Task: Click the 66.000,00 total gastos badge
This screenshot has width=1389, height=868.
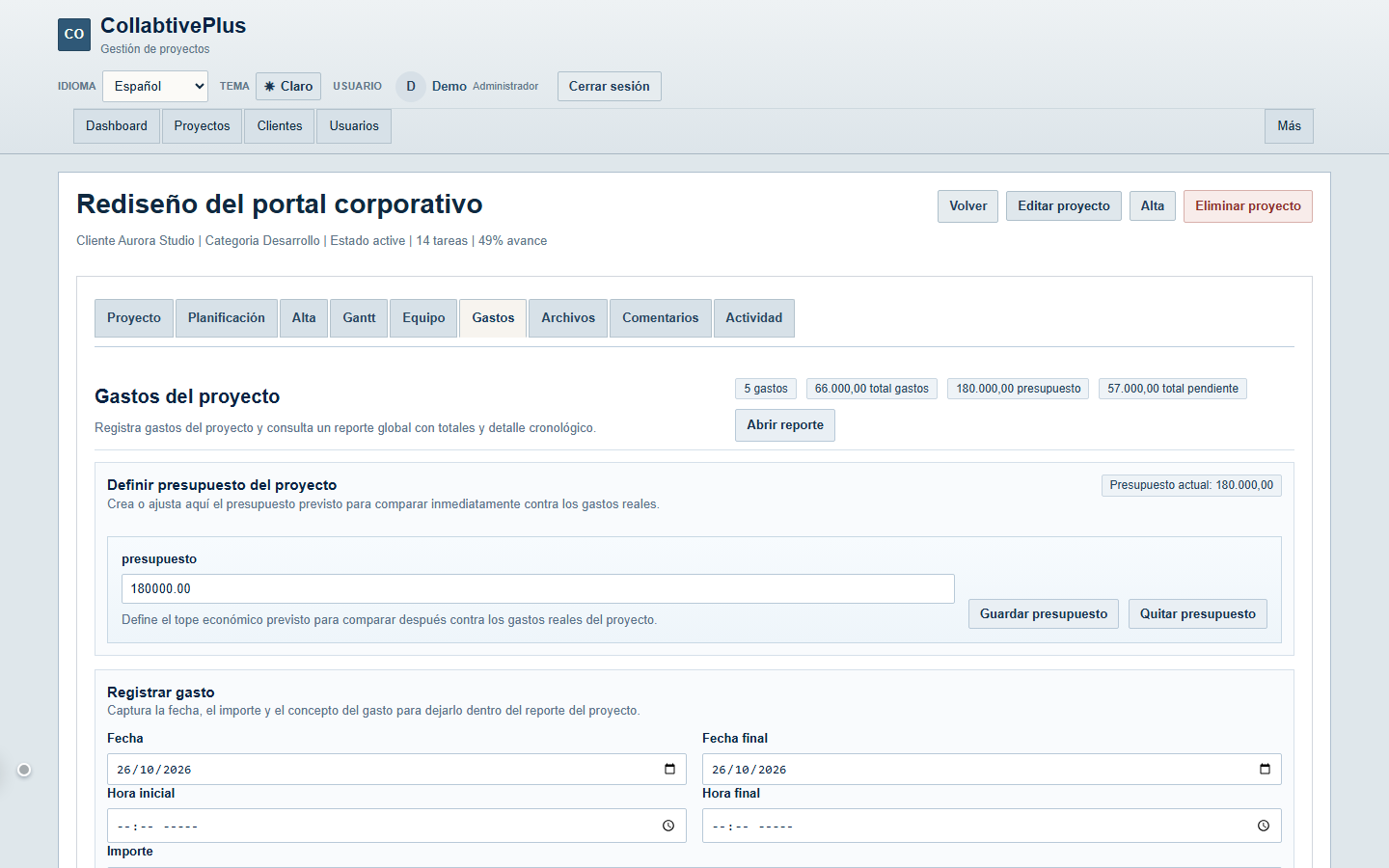Action: [872, 389]
